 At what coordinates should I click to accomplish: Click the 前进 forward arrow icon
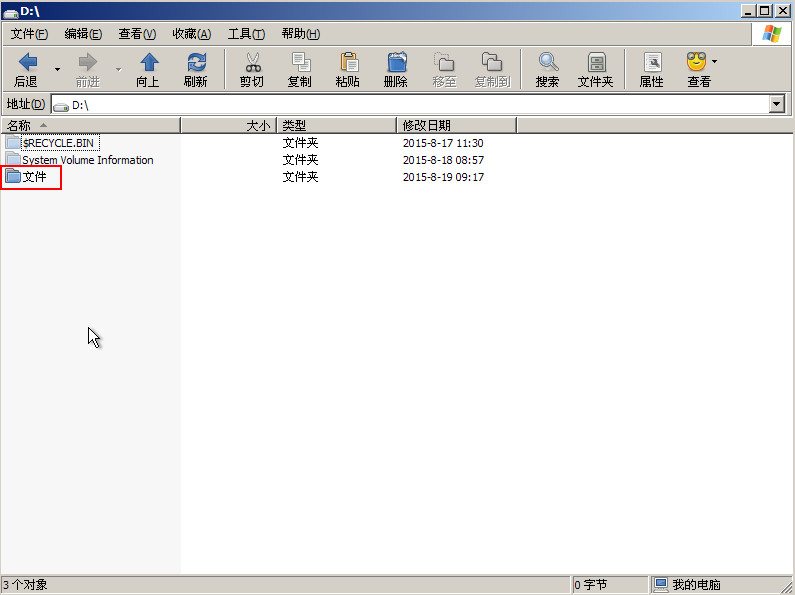pyautogui.click(x=88, y=62)
